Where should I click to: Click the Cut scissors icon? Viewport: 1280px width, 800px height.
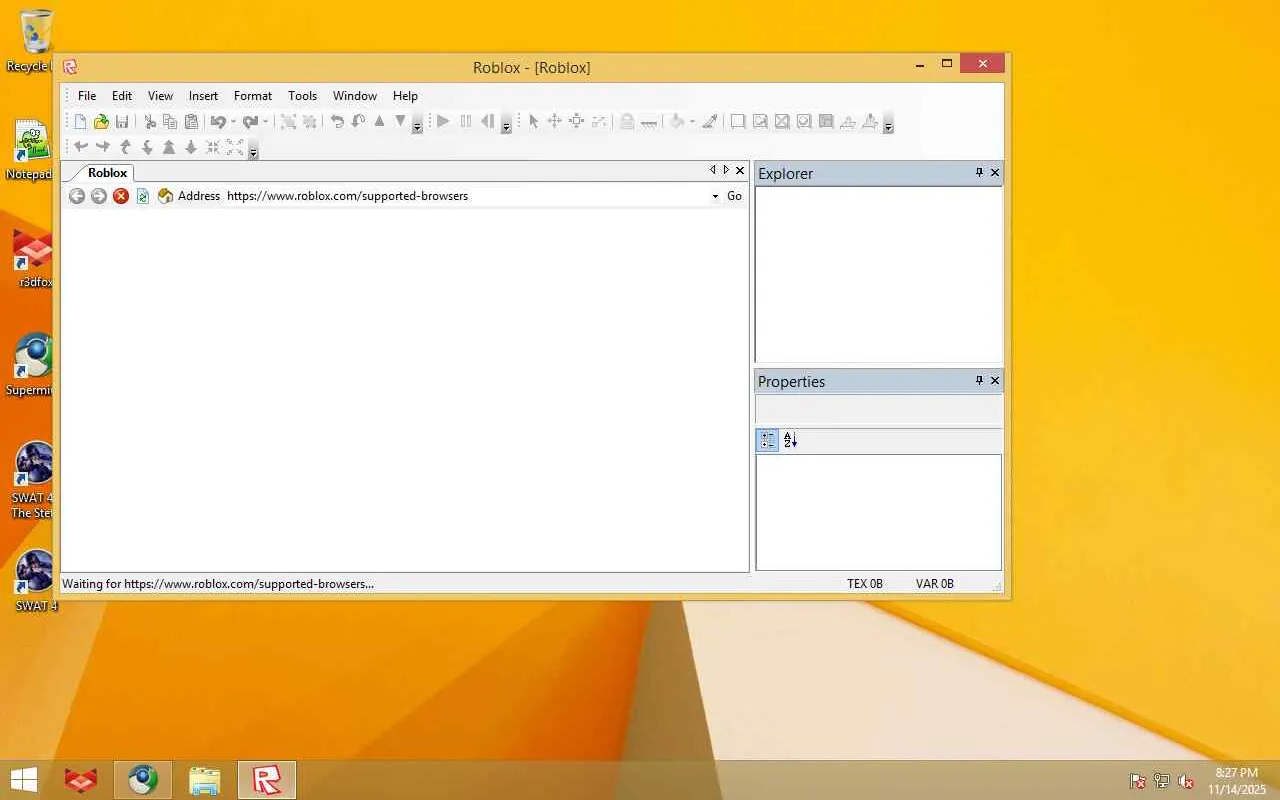pos(150,122)
